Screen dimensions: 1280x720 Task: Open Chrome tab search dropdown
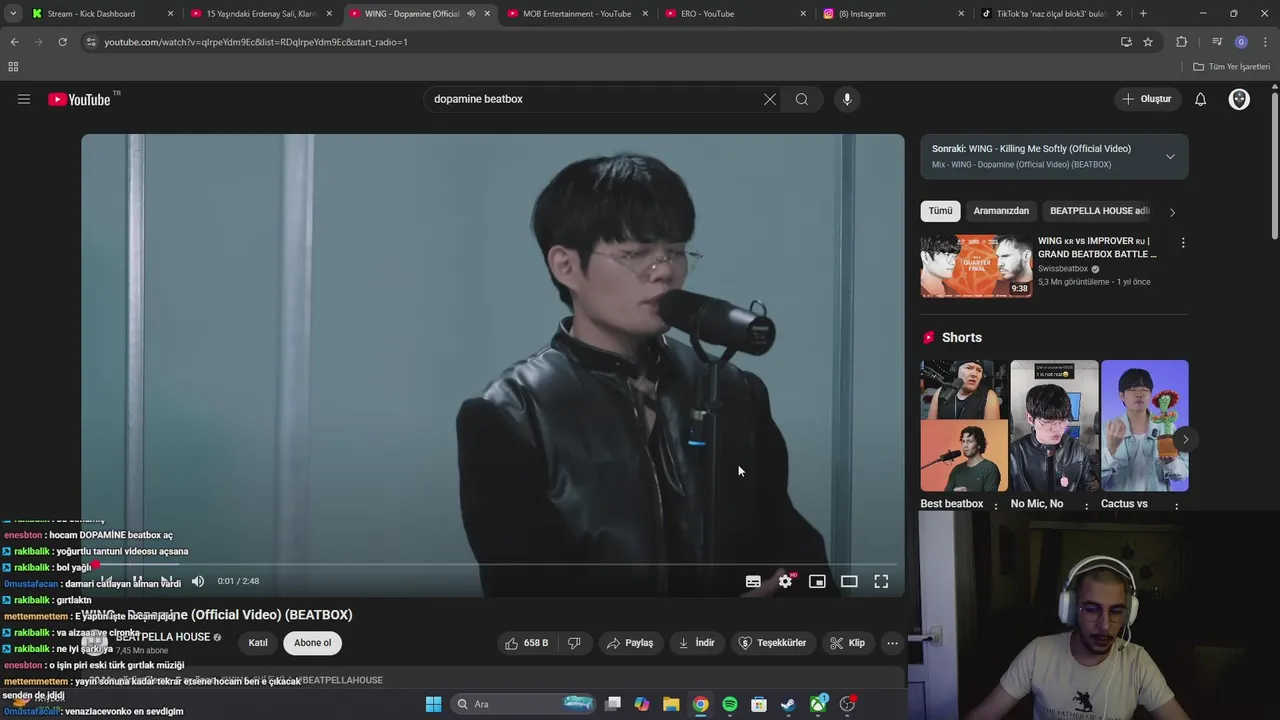[x=13, y=13]
